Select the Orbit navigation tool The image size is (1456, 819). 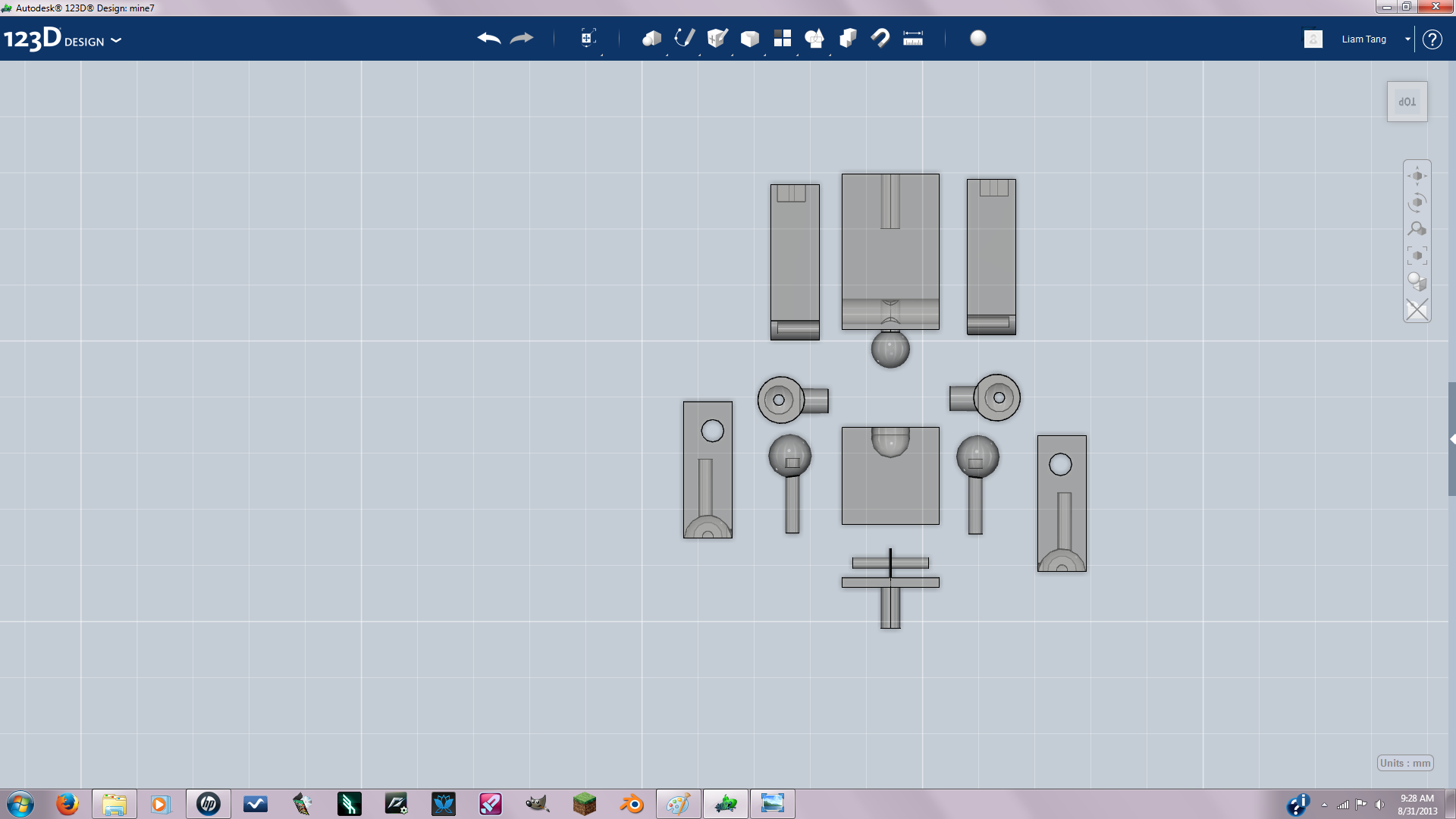click(1417, 202)
